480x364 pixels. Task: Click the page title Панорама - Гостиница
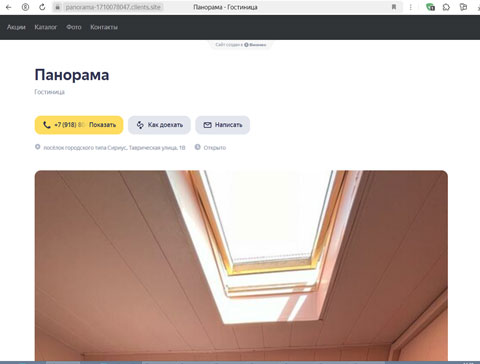tap(225, 7)
